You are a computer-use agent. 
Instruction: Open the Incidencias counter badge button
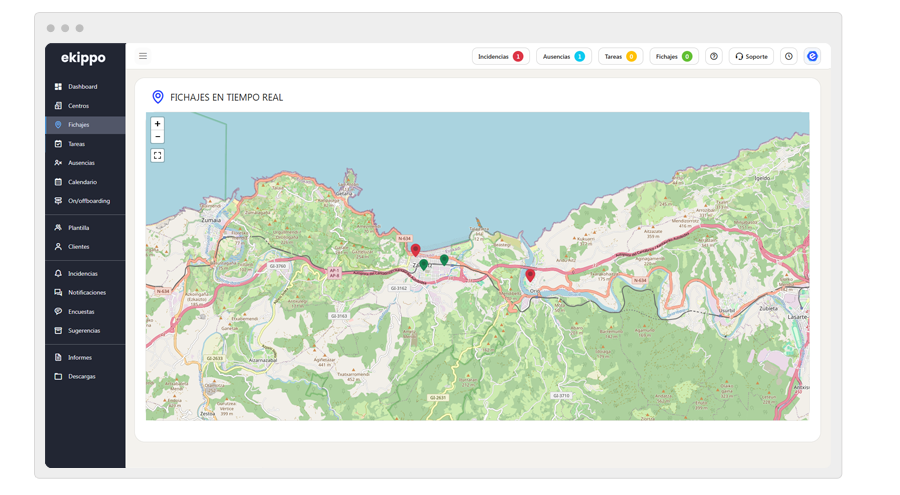500,57
